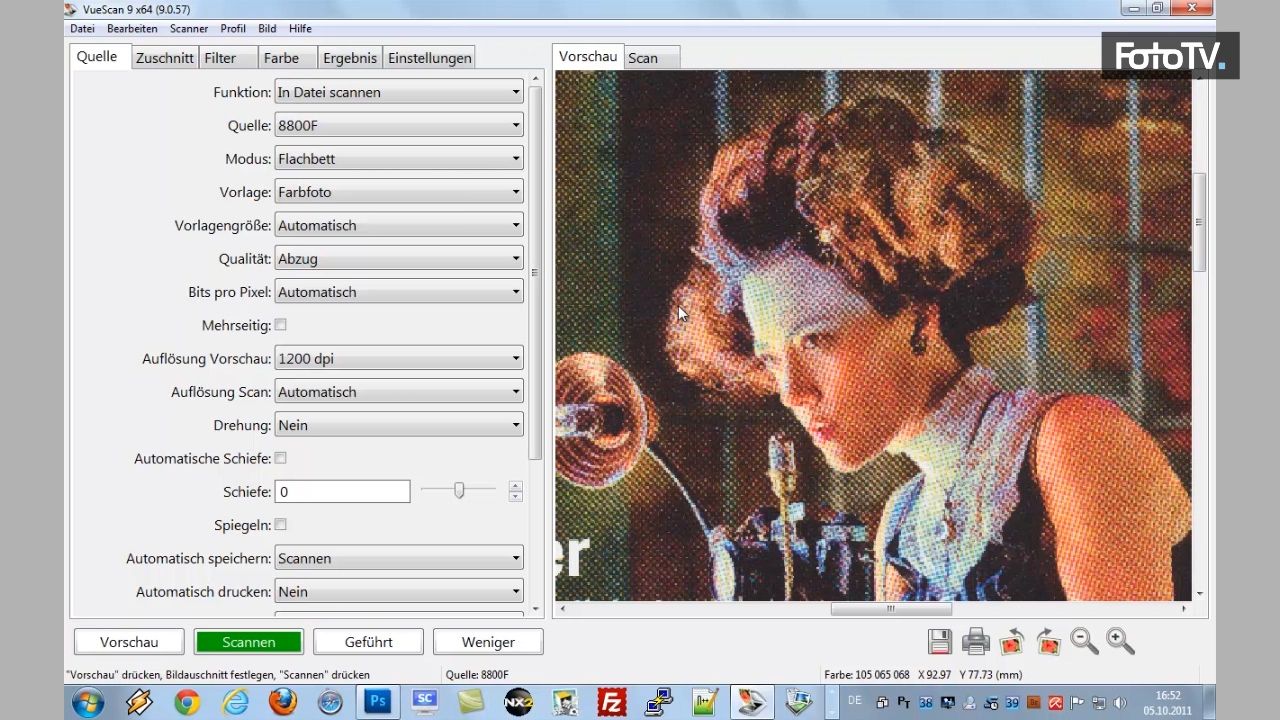Open the SC application in the taskbar
1280x720 pixels.
[x=425, y=702]
